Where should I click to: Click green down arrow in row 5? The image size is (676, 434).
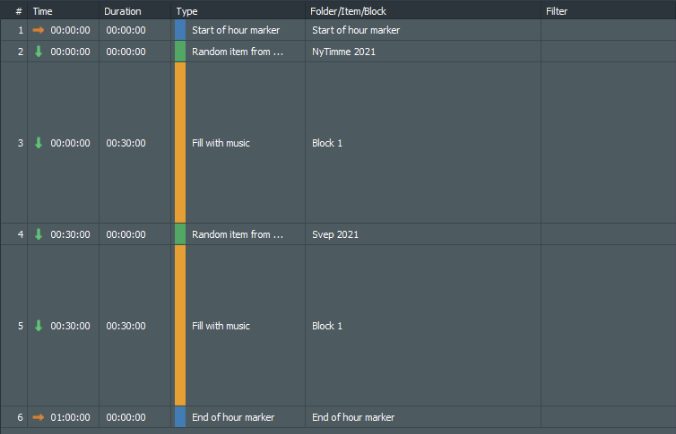click(39, 326)
